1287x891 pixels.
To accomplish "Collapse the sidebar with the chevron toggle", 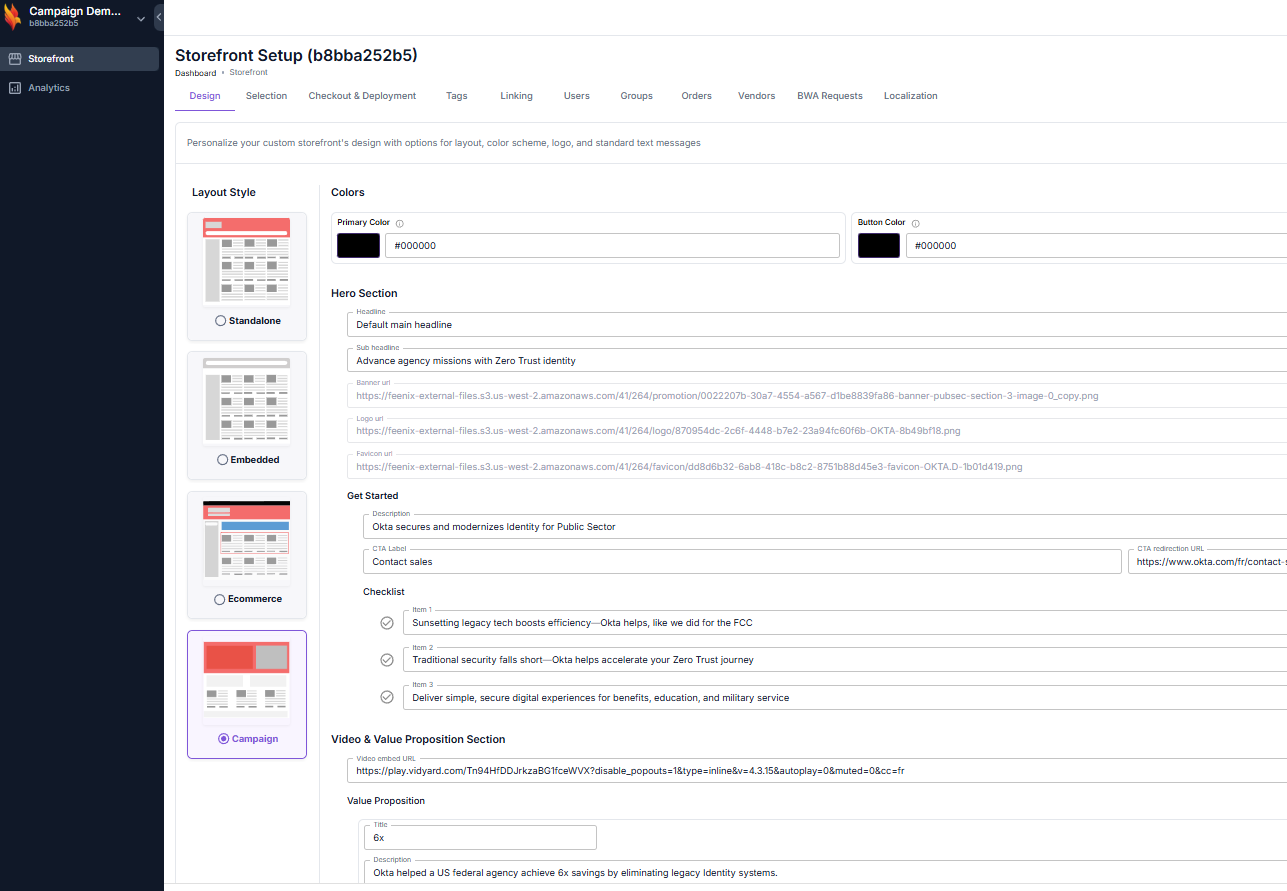I will coord(159,17).
